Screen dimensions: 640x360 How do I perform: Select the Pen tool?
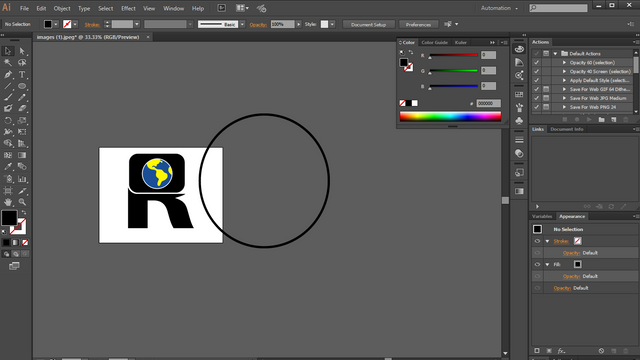(x=8, y=74)
